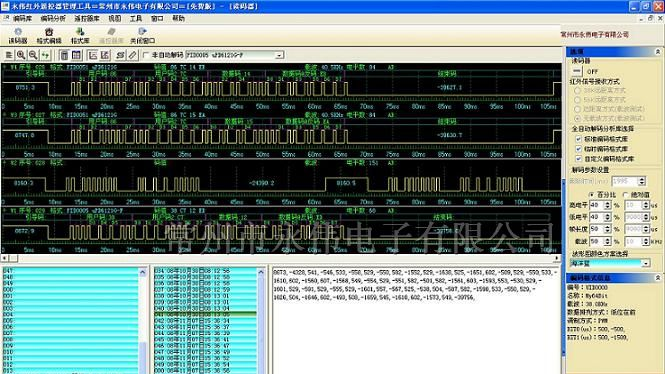Select row 047 in the left list

tap(70, 271)
